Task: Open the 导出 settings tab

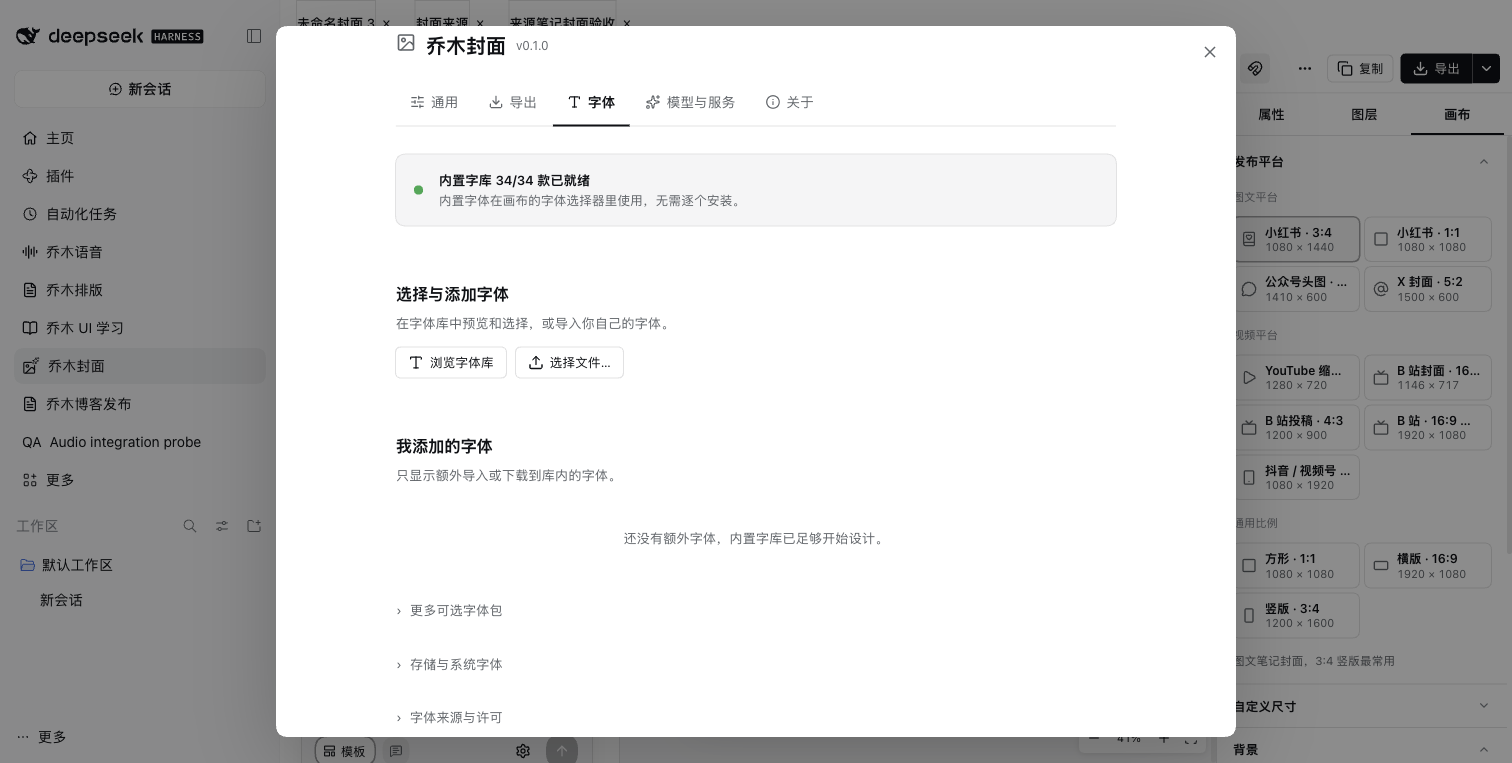Action: coord(513,102)
